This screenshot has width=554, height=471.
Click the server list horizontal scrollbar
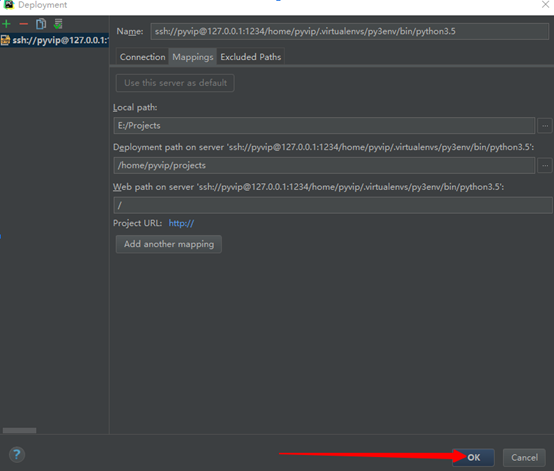19,430
